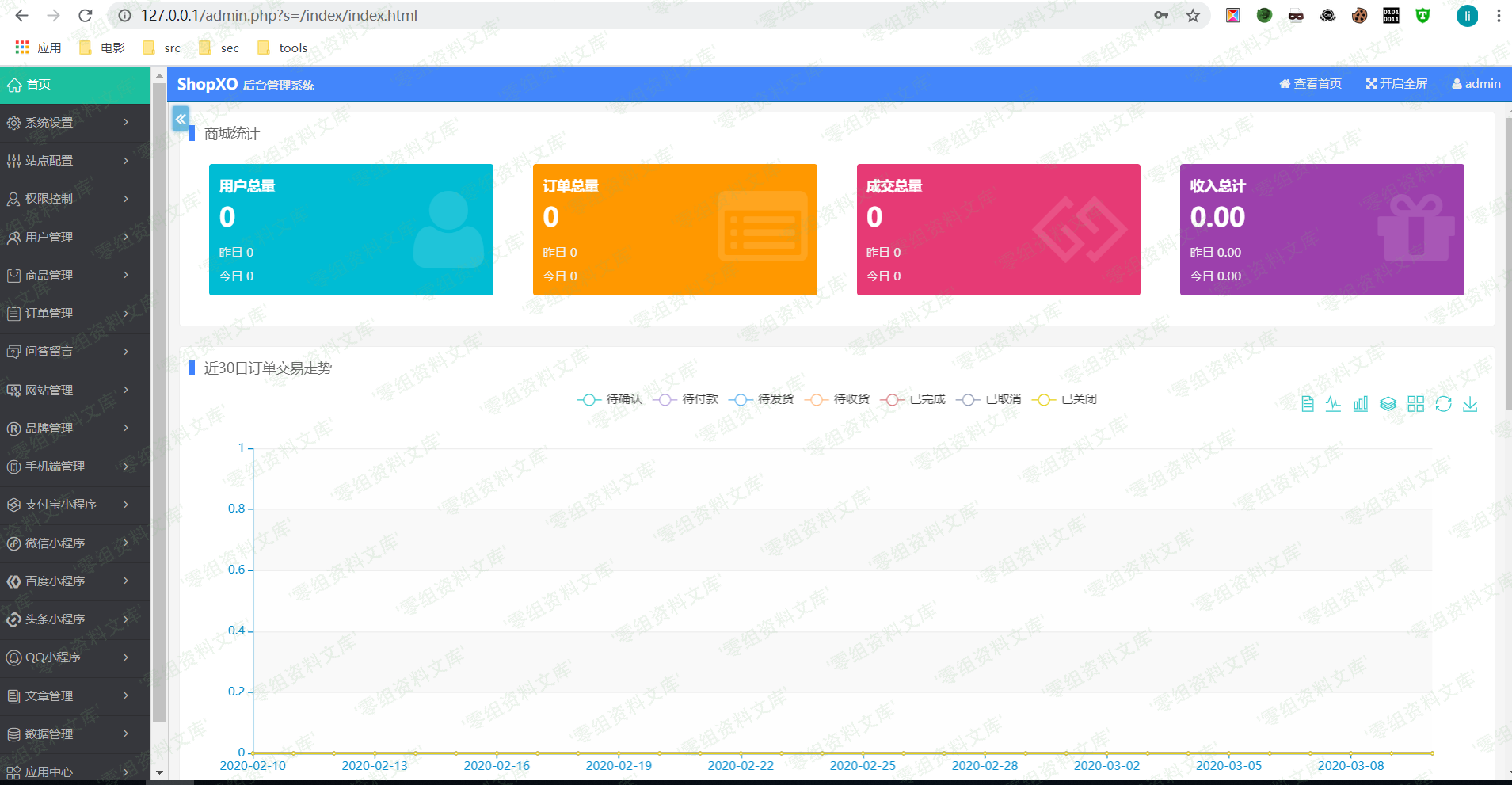
Task: Hide 已取消 series in chart legend
Action: [x=989, y=399]
